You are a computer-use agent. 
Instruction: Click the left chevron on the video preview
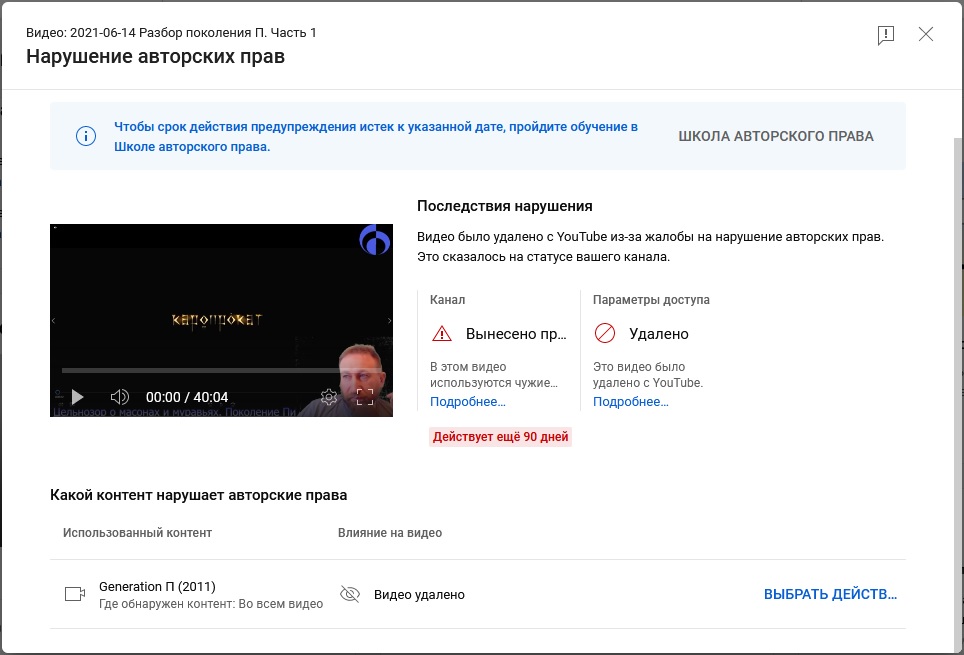point(53,320)
